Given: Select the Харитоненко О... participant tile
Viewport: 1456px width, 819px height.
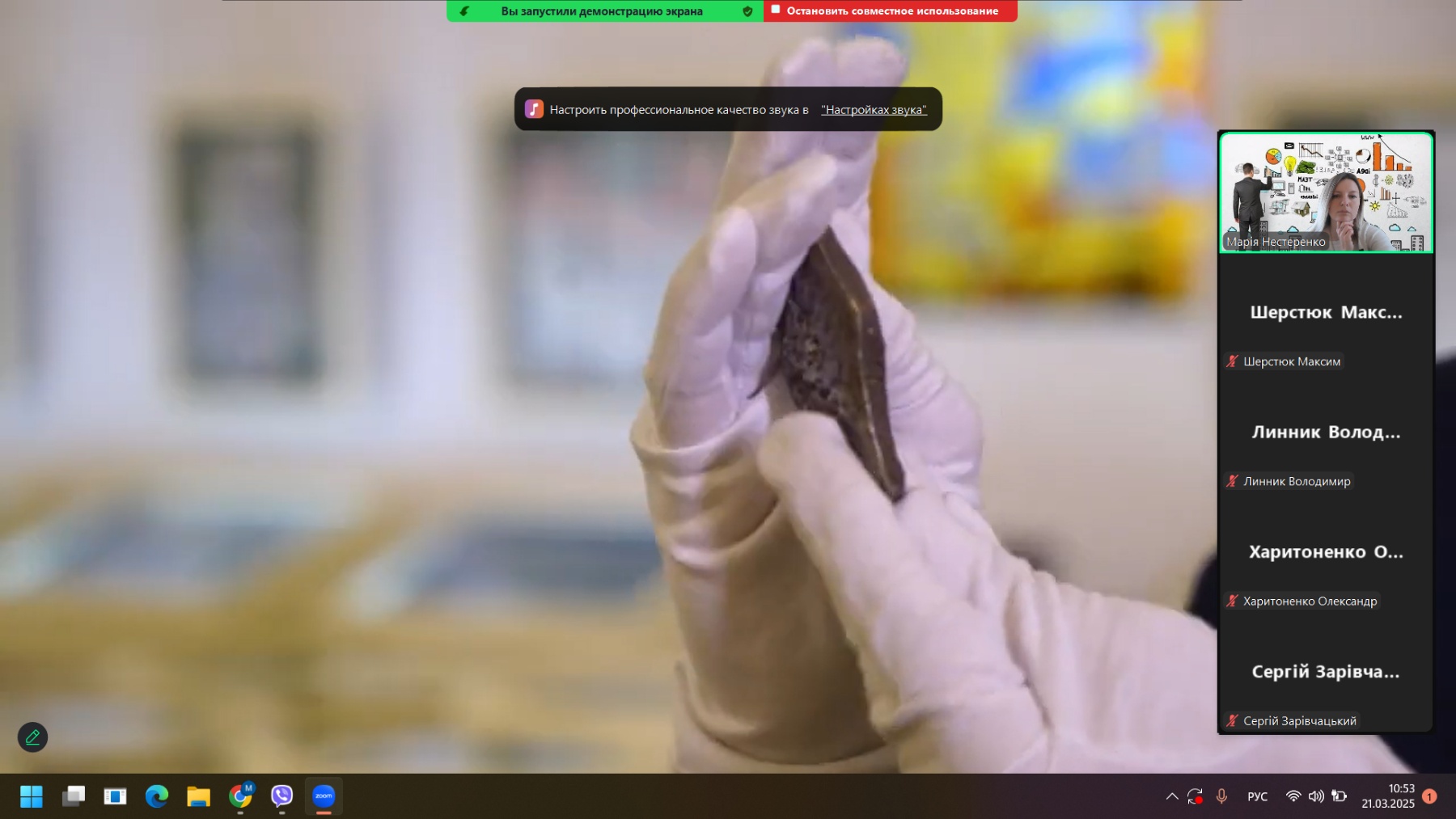Looking at the screenshot, I should [1326, 552].
